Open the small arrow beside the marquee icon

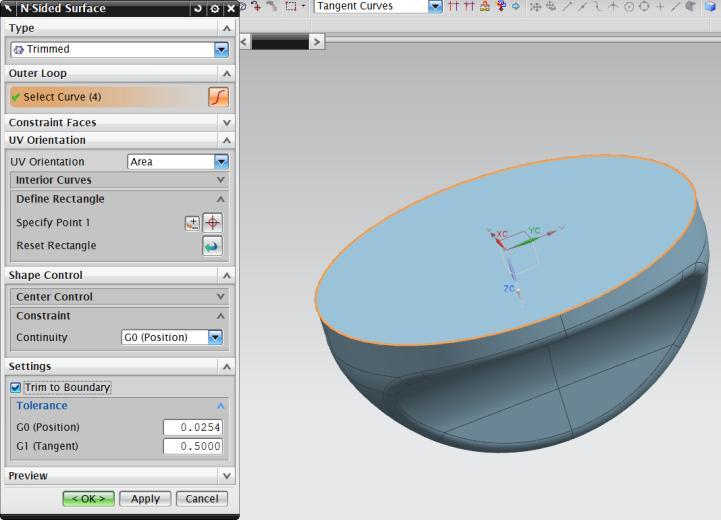tap(303, 6)
